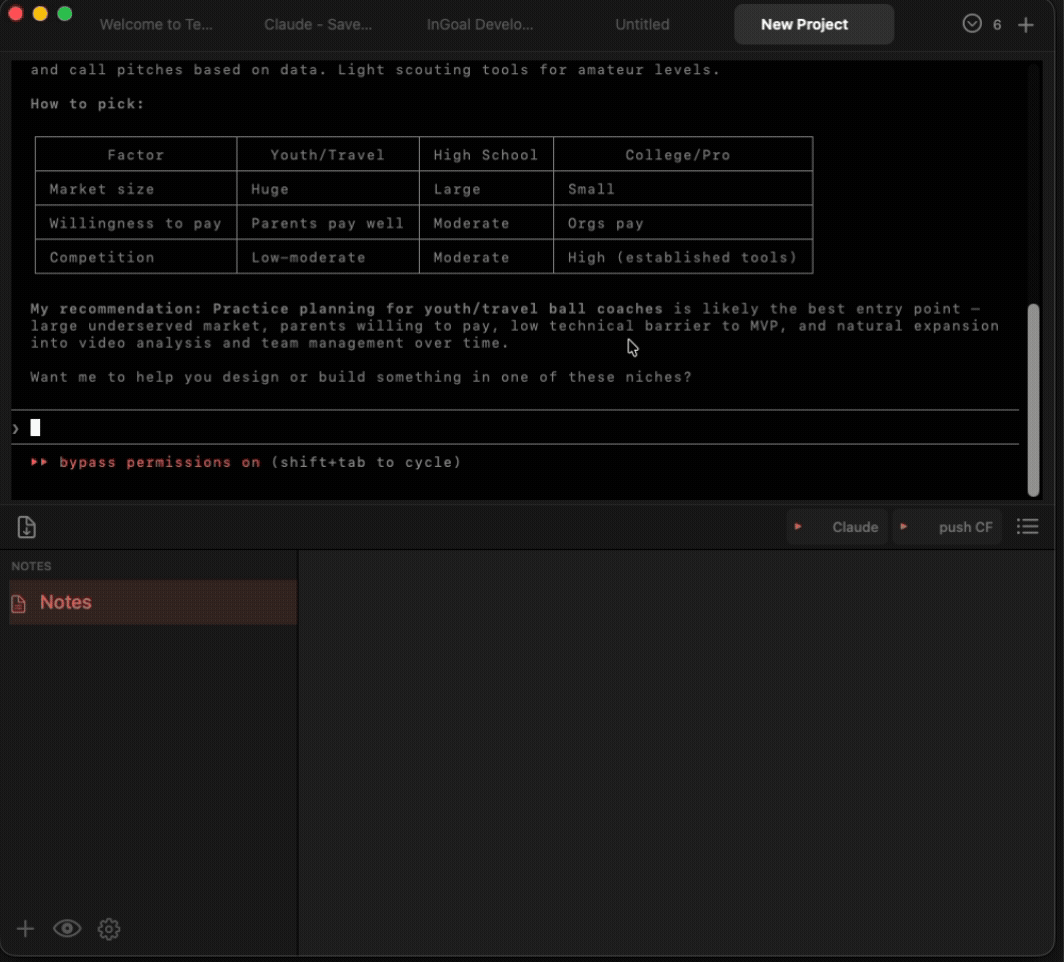This screenshot has height=962, width=1064.
Task: Click the Youth/Travel column header
Action: [327, 155]
